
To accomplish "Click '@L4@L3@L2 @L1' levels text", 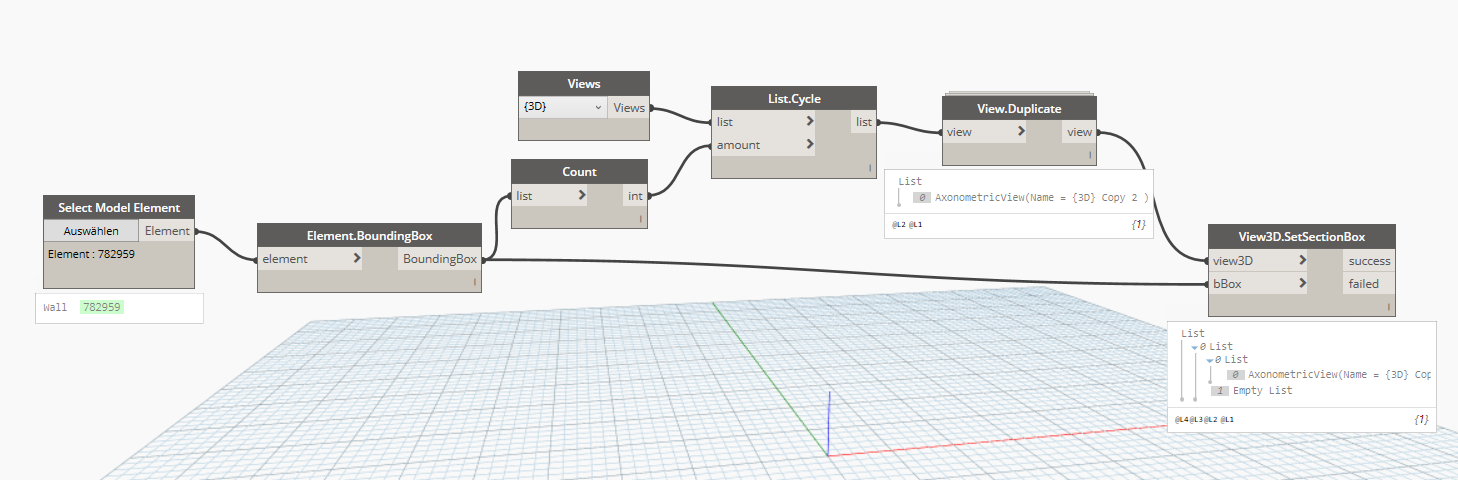I will (1204, 419).
